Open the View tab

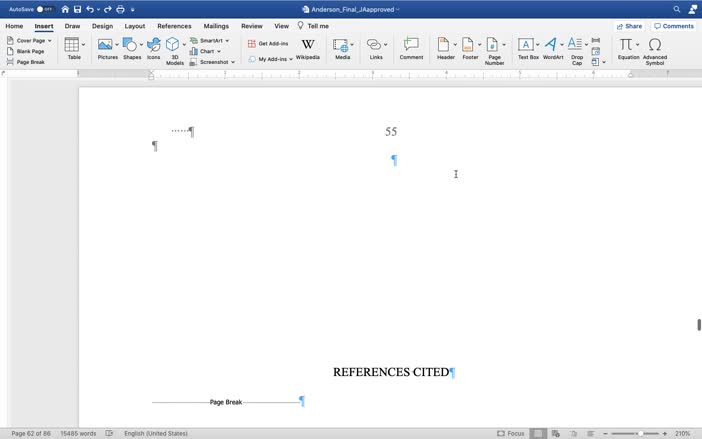tap(282, 26)
